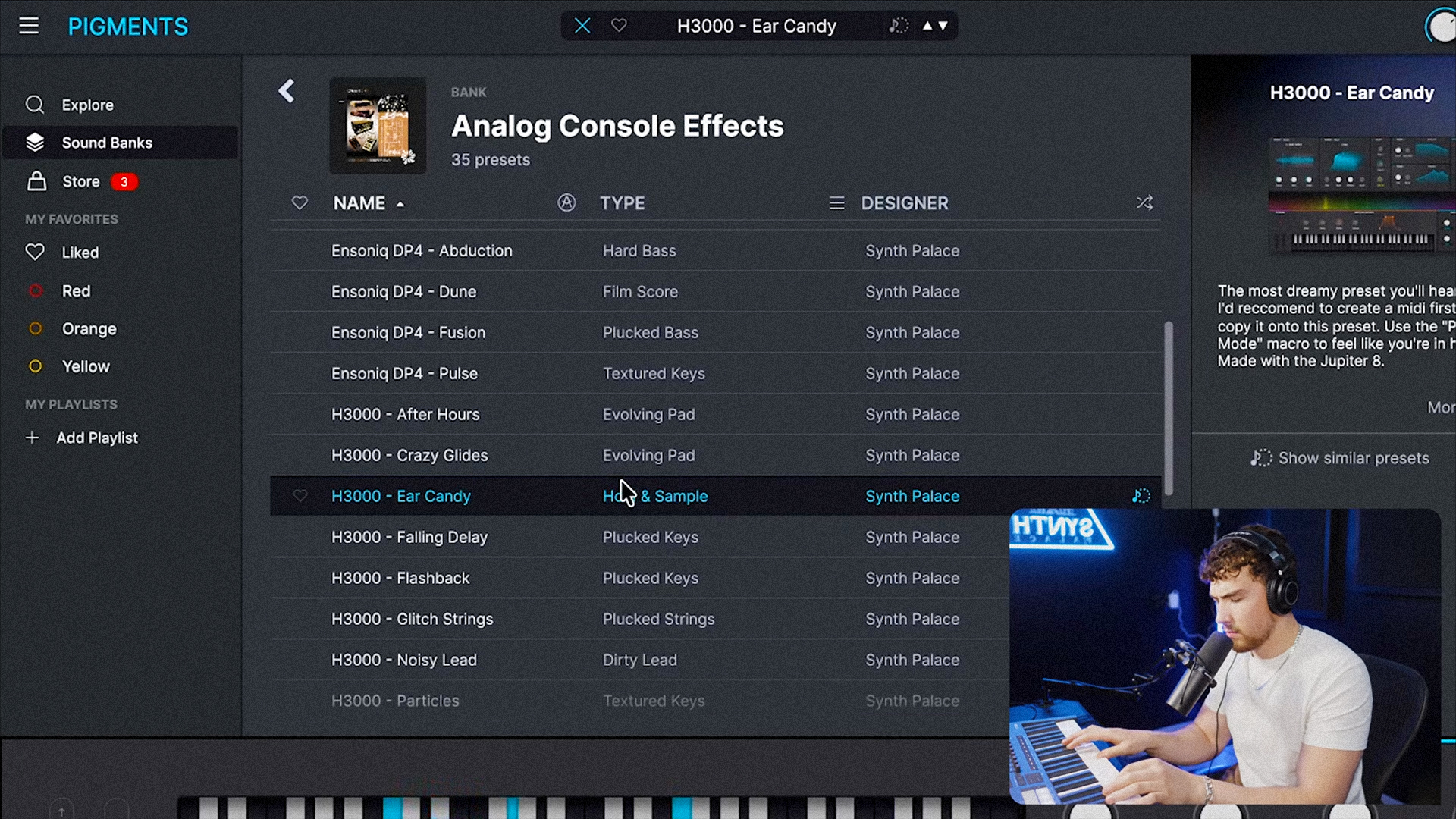Load the previous preset with the up arrow
The height and width of the screenshot is (819, 1456).
click(x=927, y=26)
